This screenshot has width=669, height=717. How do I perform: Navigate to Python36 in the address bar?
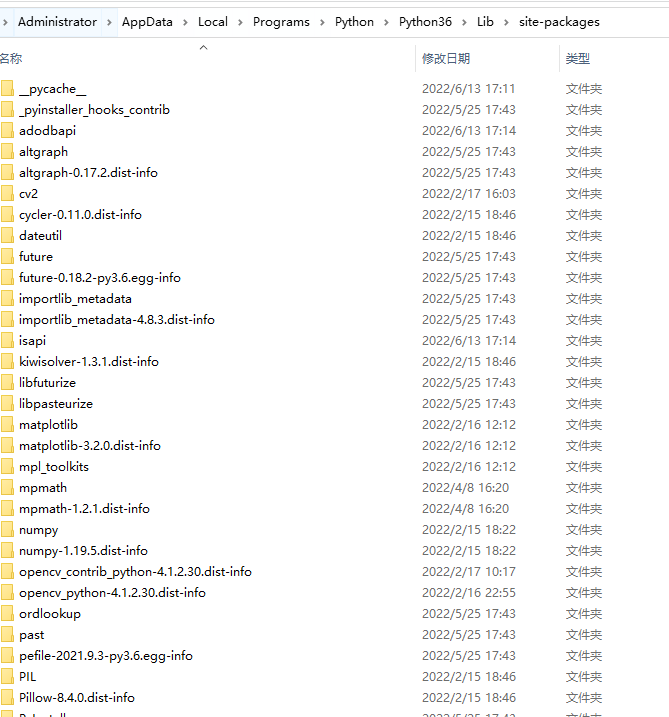point(425,22)
